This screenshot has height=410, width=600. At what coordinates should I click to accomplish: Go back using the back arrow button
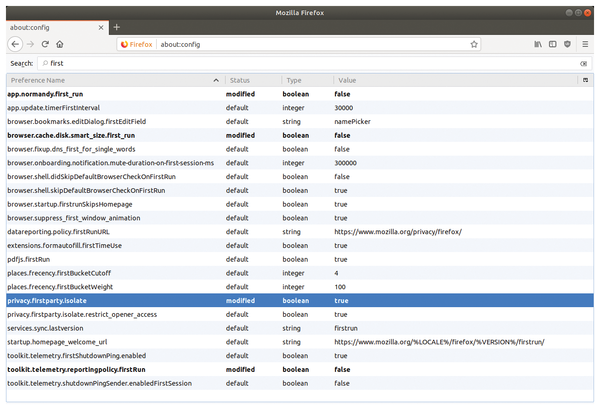[x=15, y=44]
